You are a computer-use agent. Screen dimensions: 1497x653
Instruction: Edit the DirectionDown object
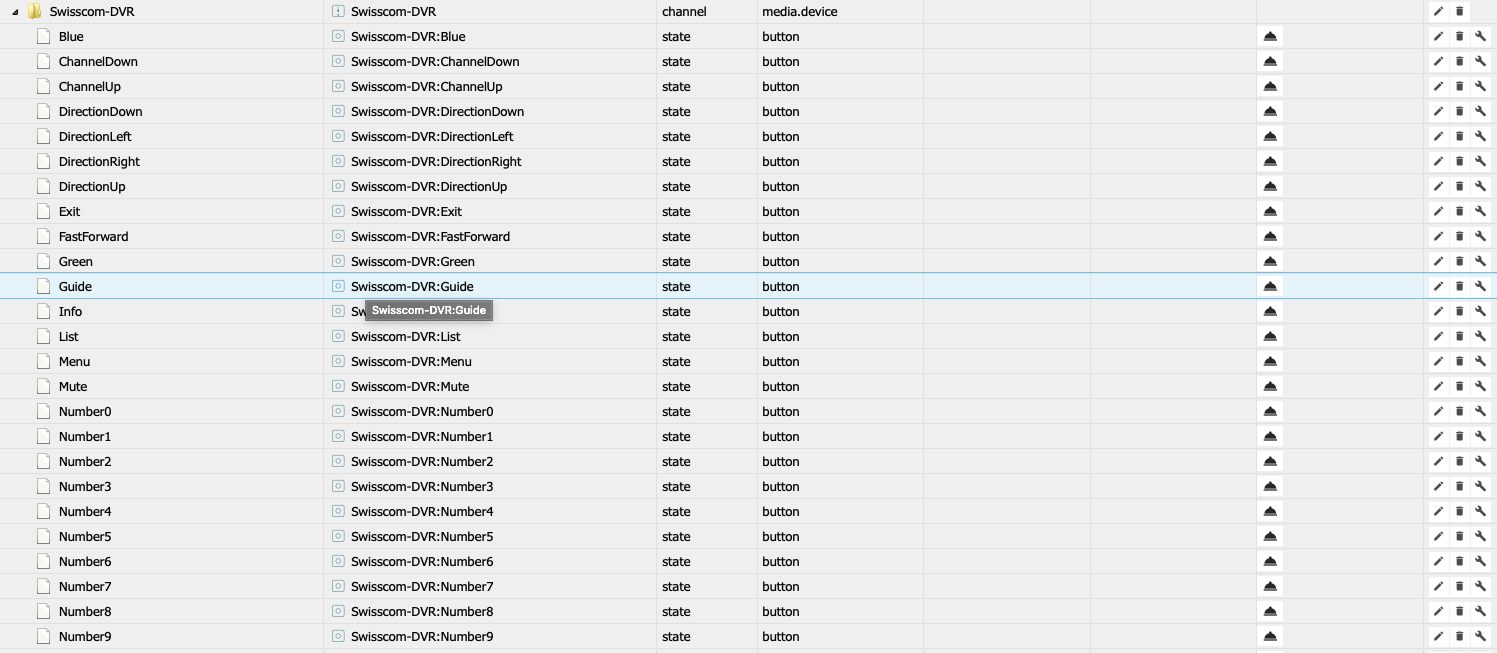(x=1438, y=111)
